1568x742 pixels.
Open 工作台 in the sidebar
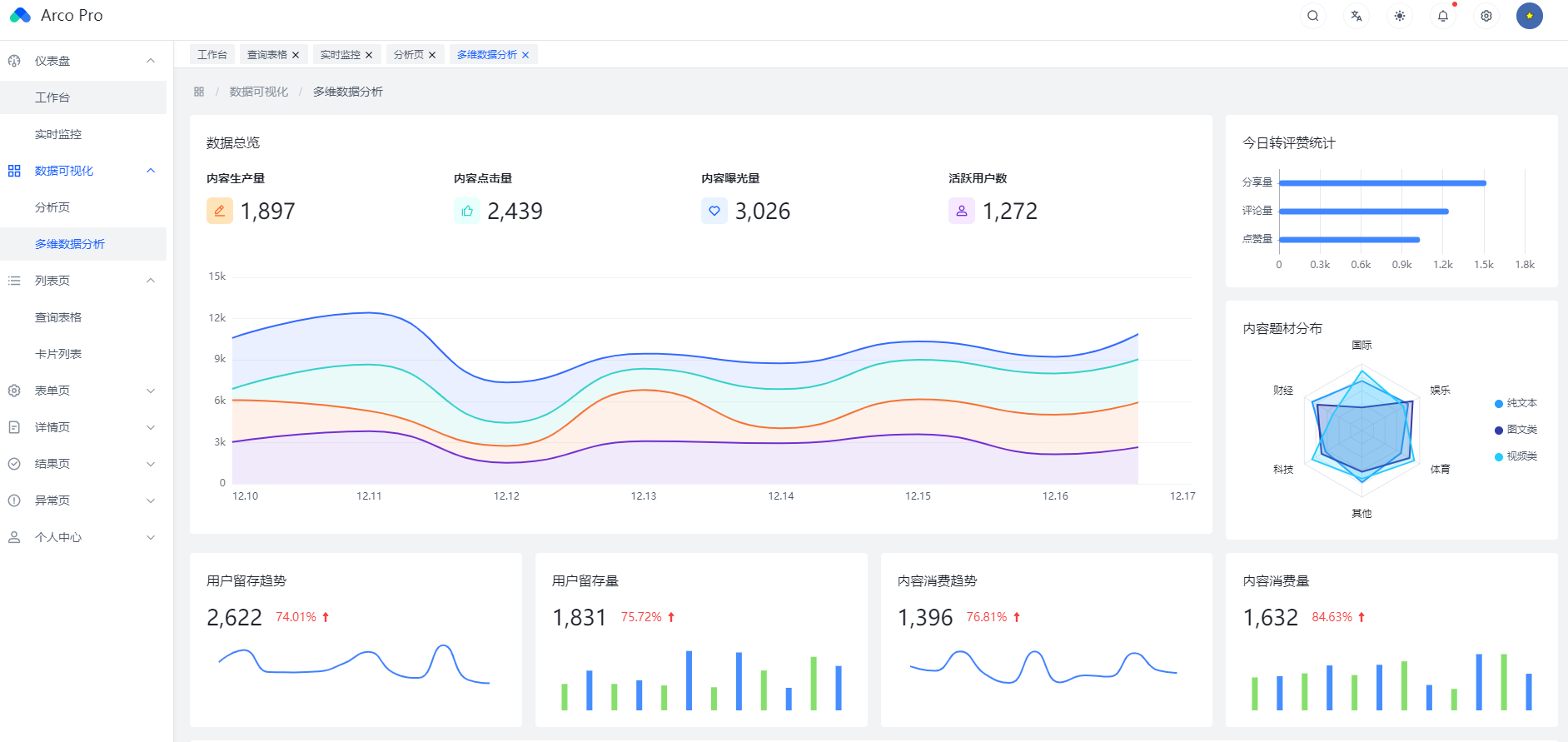click(83, 97)
